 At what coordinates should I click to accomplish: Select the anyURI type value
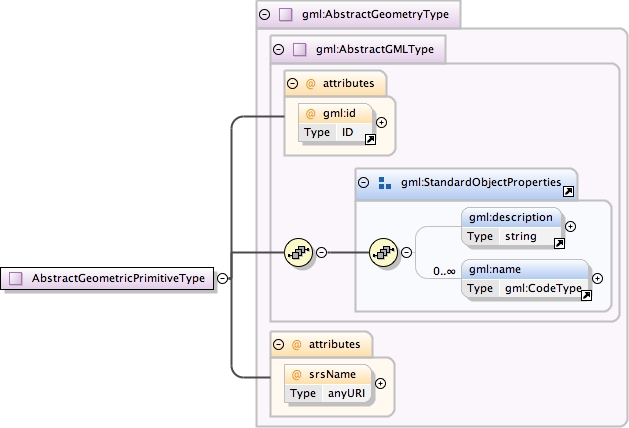click(347, 393)
